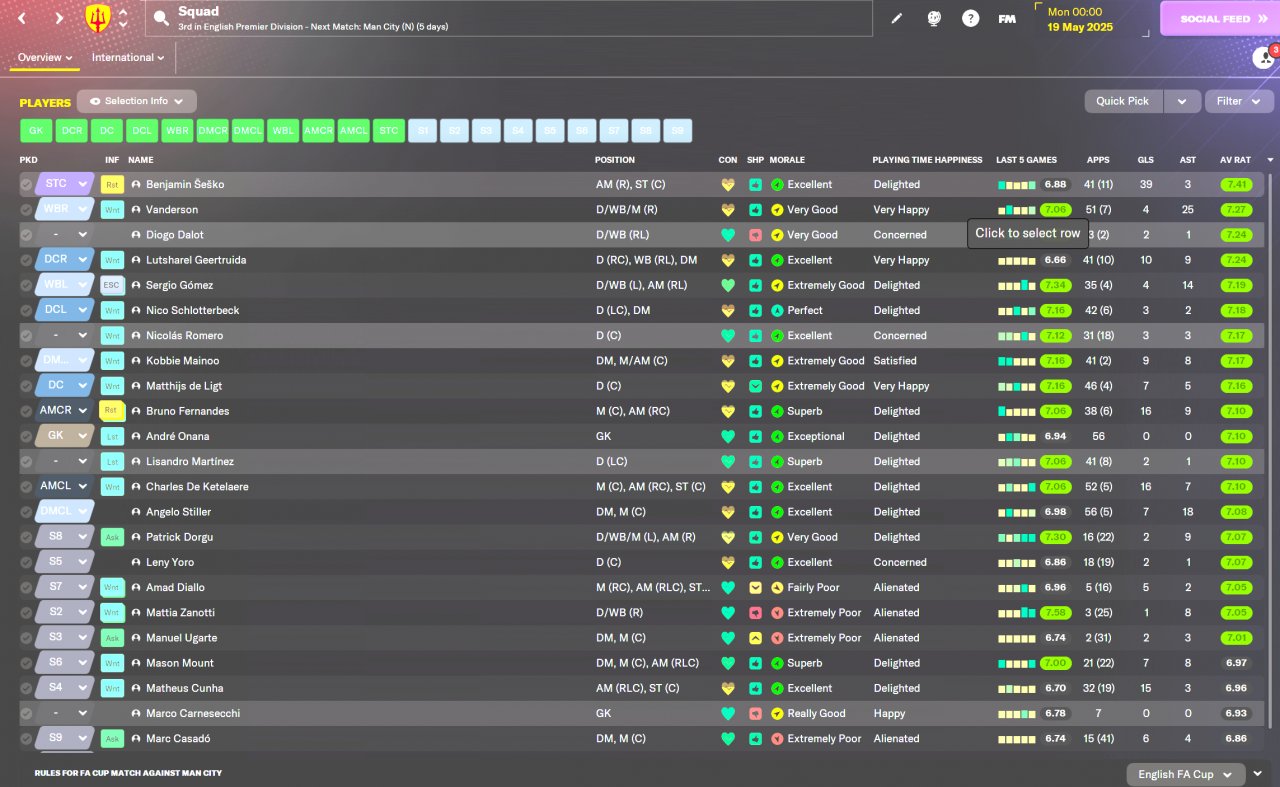The height and width of the screenshot is (787, 1280).
Task: Expand the Selection Info dropdown
Action: [x=137, y=101]
